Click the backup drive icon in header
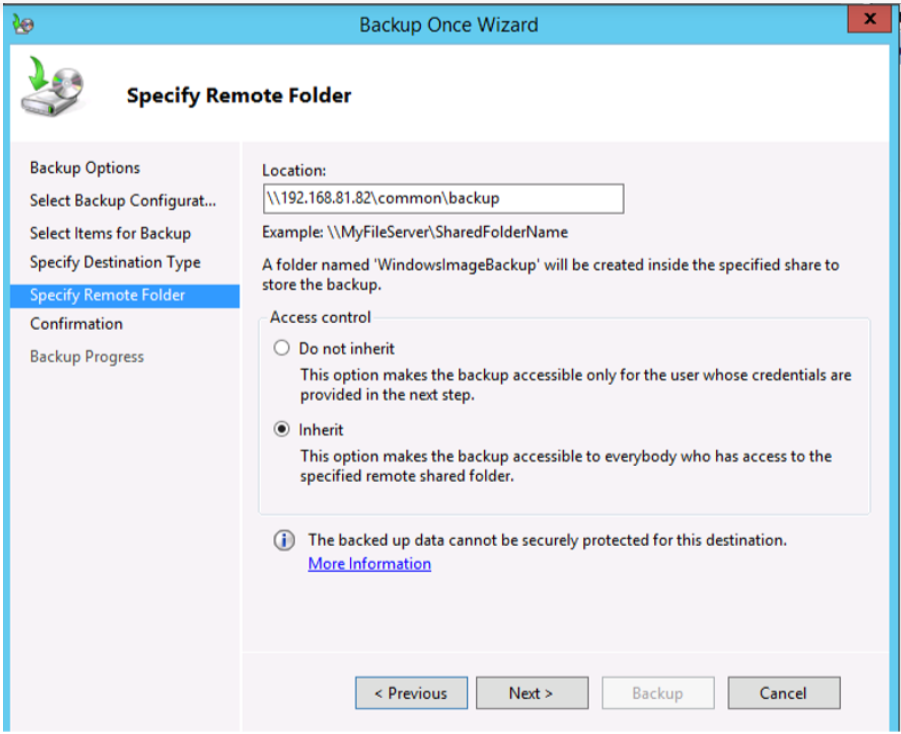Viewport: 901px width, 734px height. [52, 91]
